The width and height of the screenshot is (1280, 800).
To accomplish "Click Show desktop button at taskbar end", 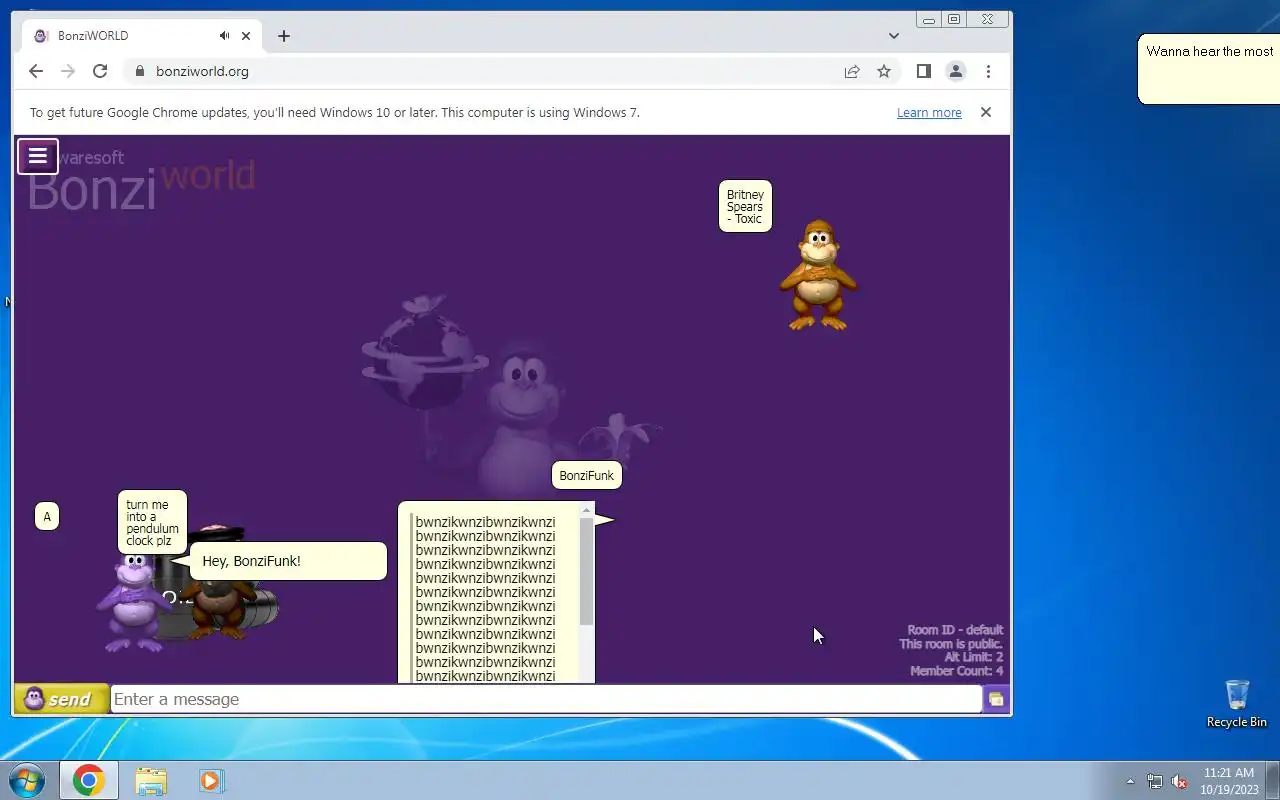I will click(x=1272, y=780).
